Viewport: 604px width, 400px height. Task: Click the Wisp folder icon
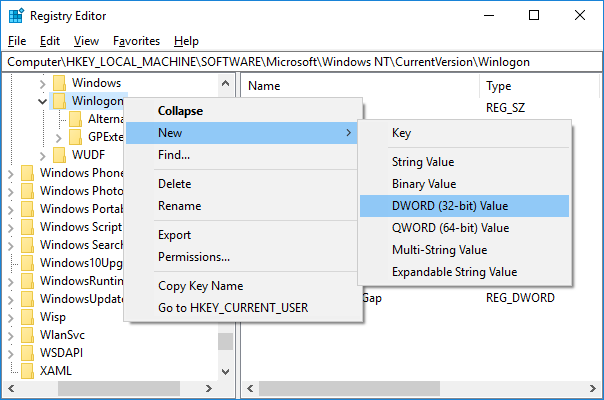point(27,317)
